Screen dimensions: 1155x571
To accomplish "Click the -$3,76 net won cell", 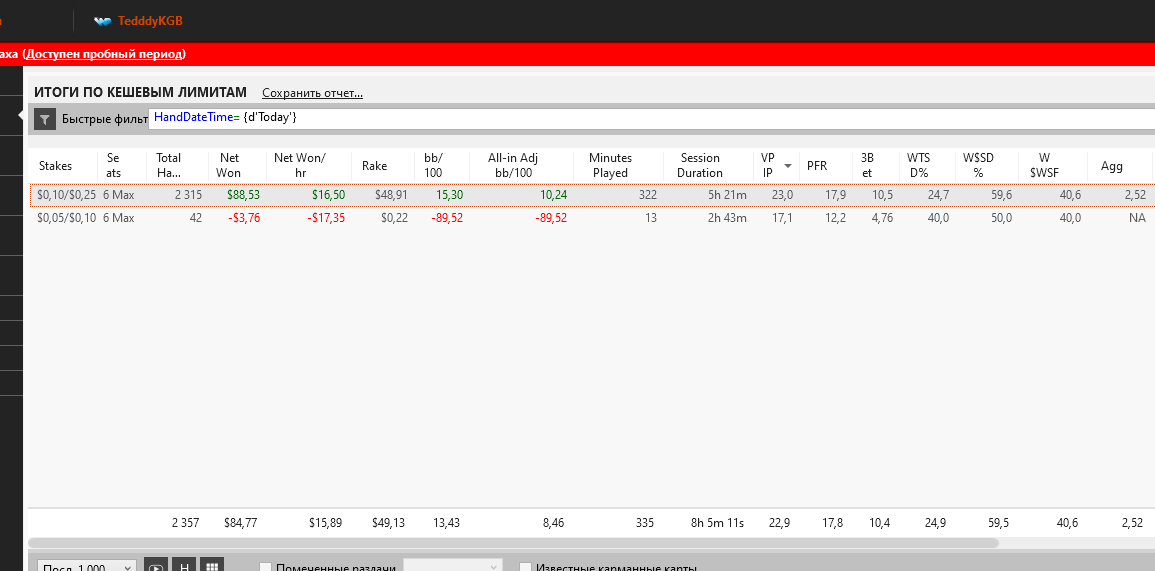I will [245, 218].
